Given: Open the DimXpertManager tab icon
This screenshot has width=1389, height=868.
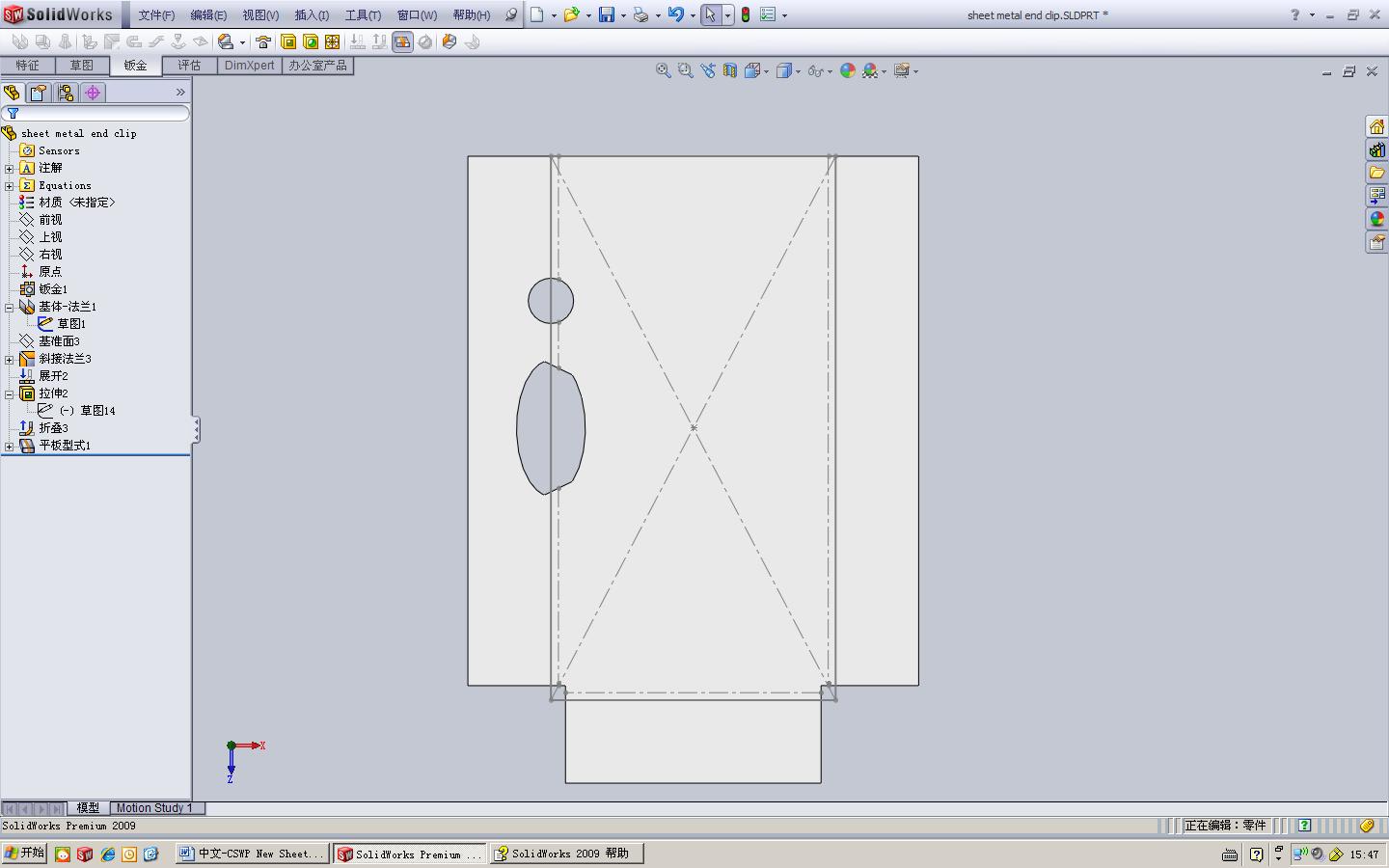Looking at the screenshot, I should 93,93.
